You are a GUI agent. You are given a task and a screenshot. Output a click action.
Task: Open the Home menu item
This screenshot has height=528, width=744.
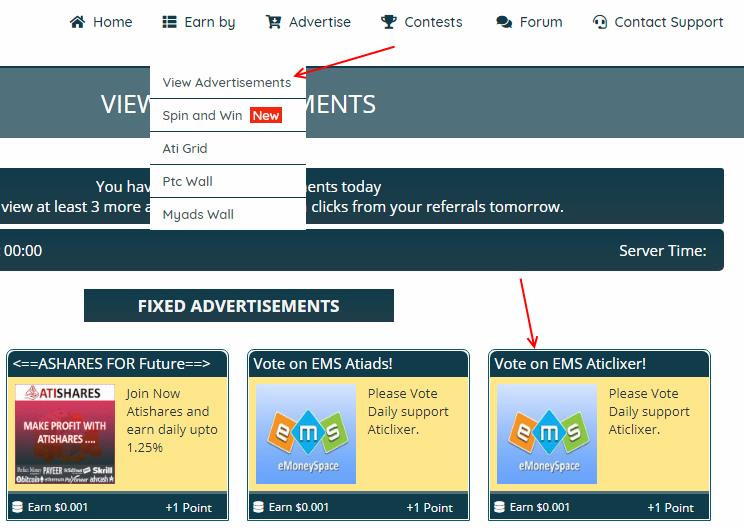[x=101, y=22]
